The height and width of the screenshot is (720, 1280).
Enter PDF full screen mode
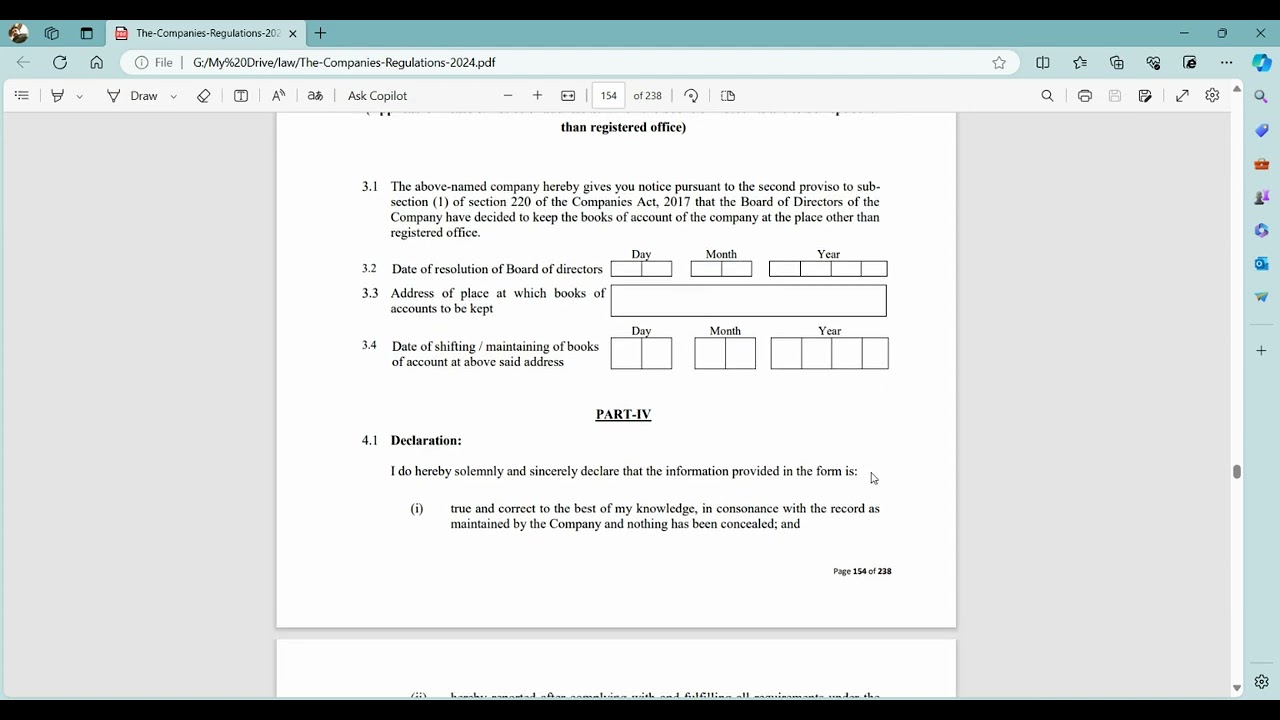(x=1182, y=96)
